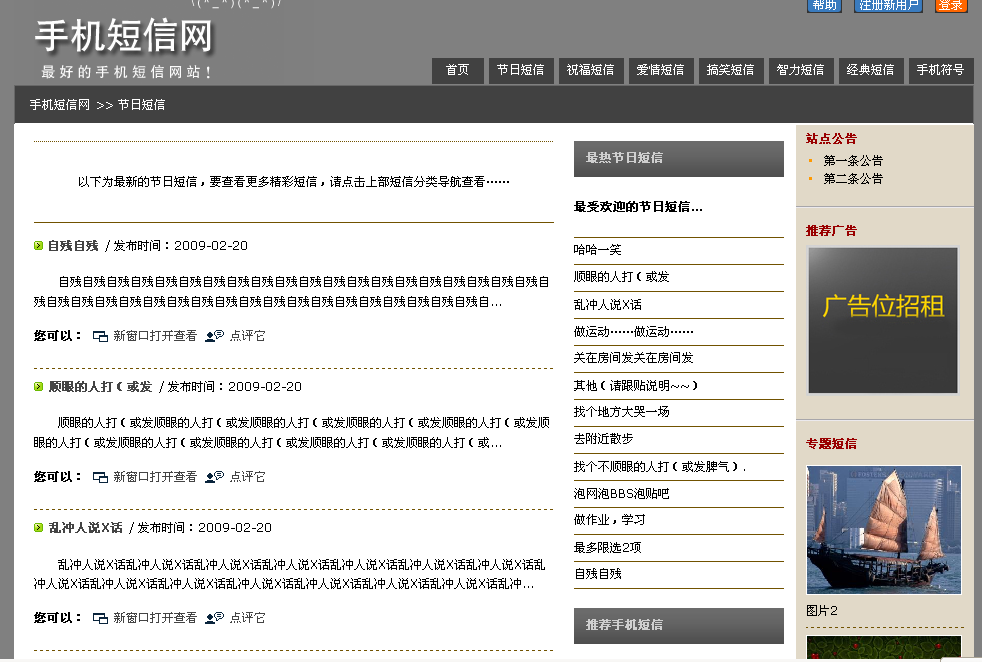Open the 搞笑短信 tab

click(730, 70)
